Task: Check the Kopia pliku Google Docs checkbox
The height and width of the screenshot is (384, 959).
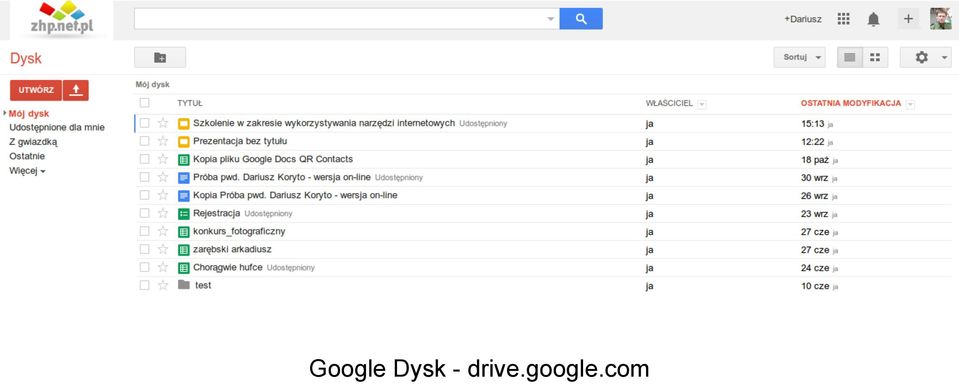Action: 144,159
